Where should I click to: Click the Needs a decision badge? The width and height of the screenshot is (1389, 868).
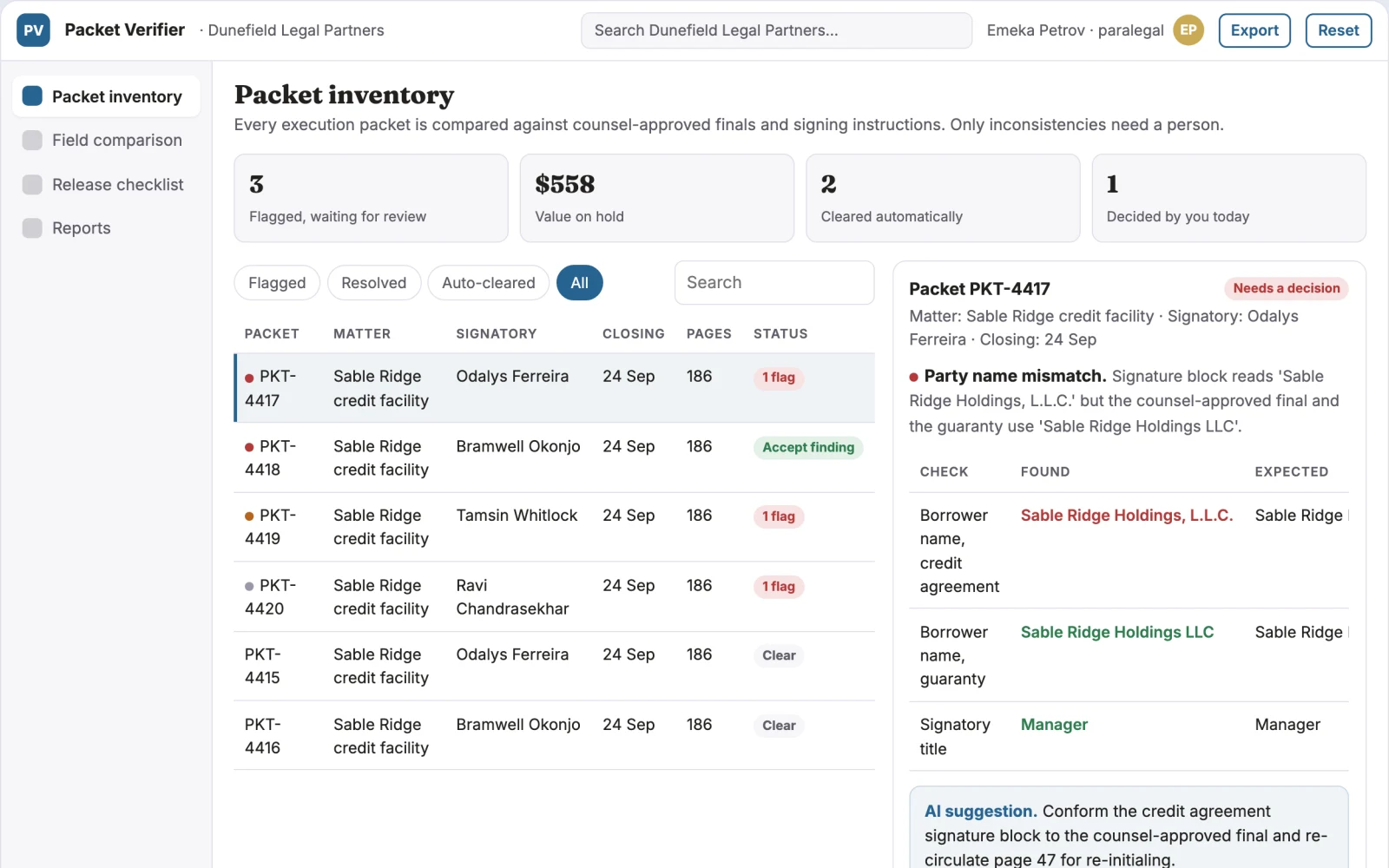(1287, 288)
